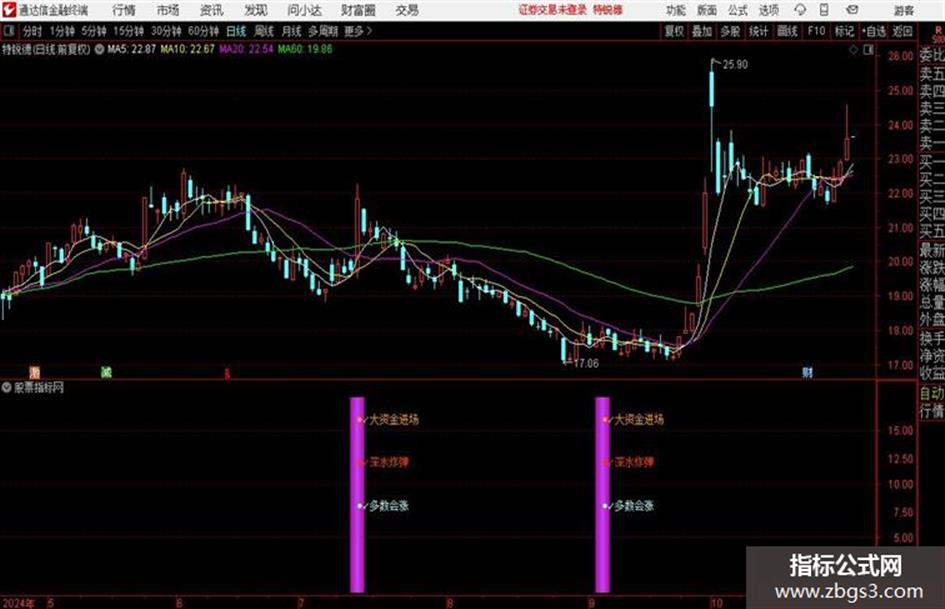Image resolution: width=945 pixels, height=609 pixels.
Task: Click the mobile phone icon
Action: 824,10
